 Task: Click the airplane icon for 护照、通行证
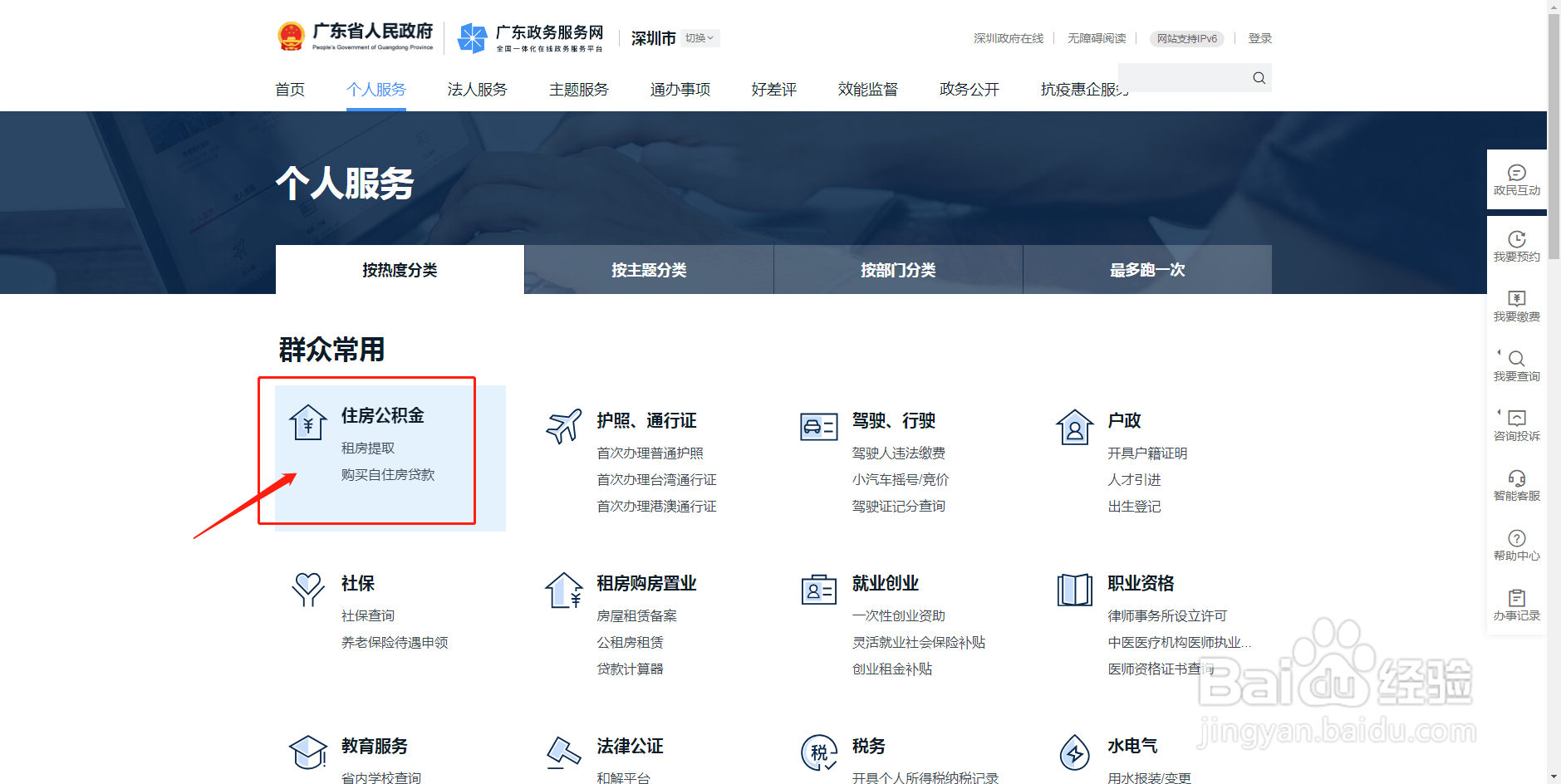[x=564, y=426]
